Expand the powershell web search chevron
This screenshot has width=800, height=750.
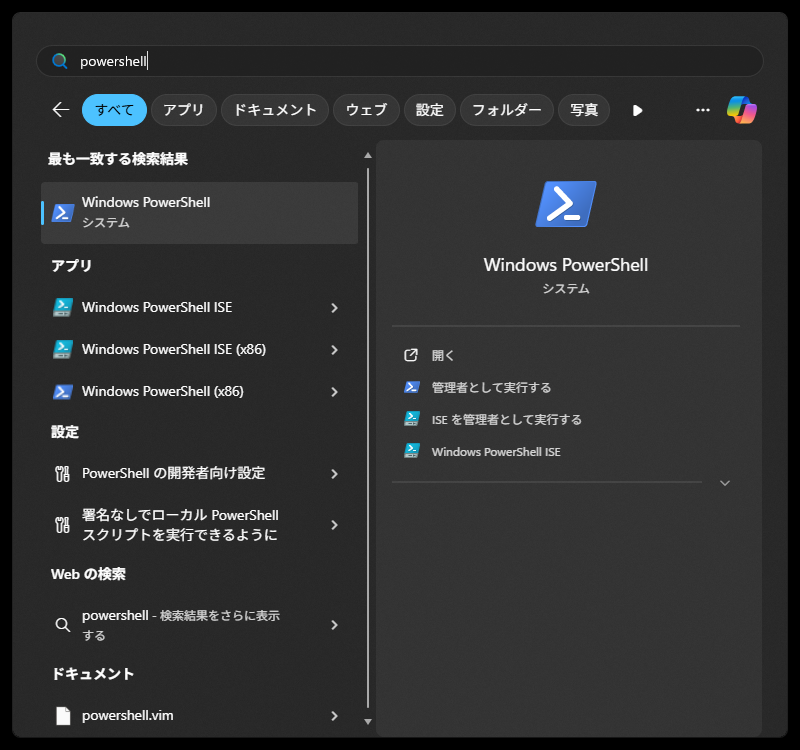pyautogui.click(x=334, y=625)
